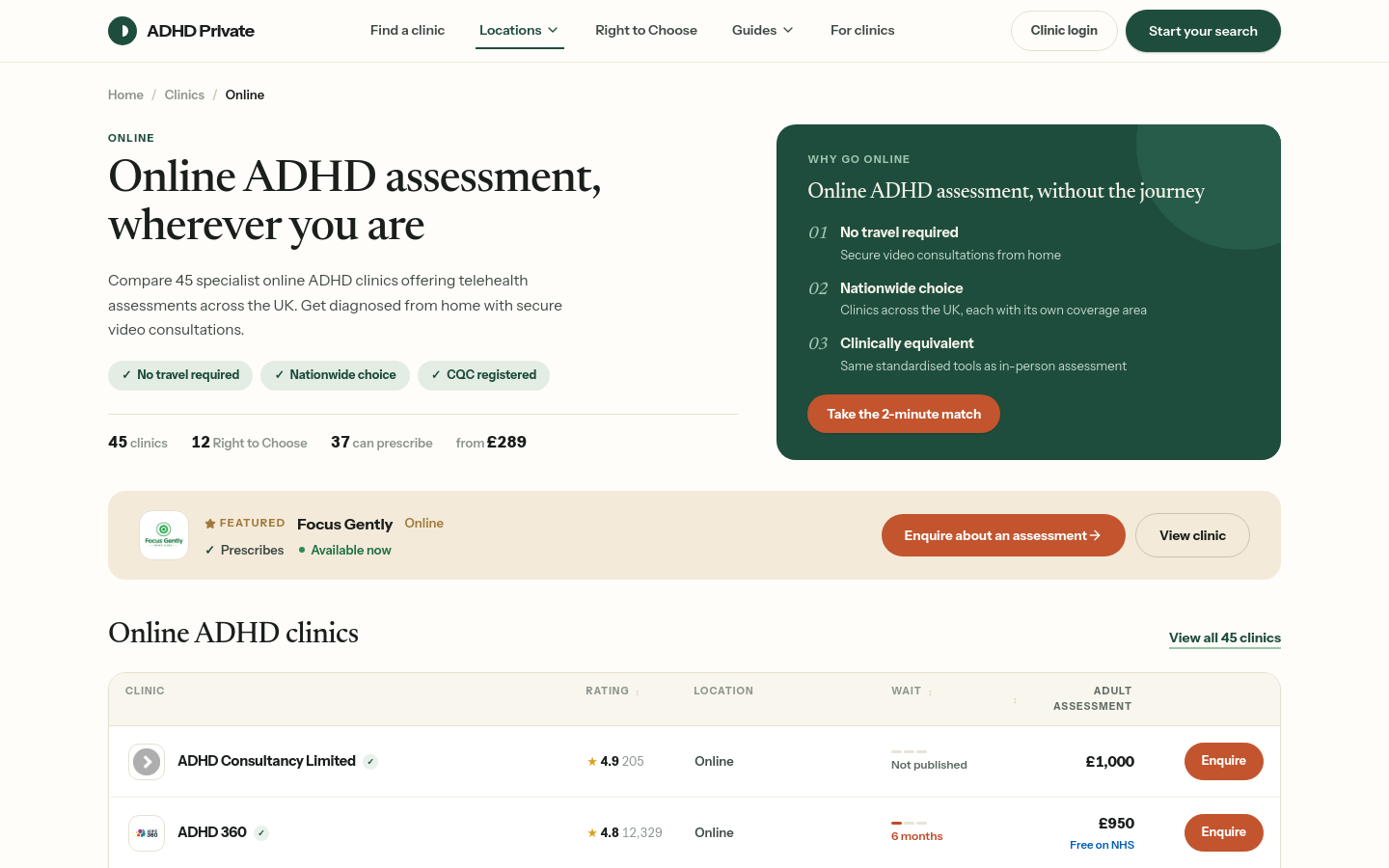Click the "12 Right to Choose" stat
Viewport: 1389px width, 868px height.
point(249,443)
